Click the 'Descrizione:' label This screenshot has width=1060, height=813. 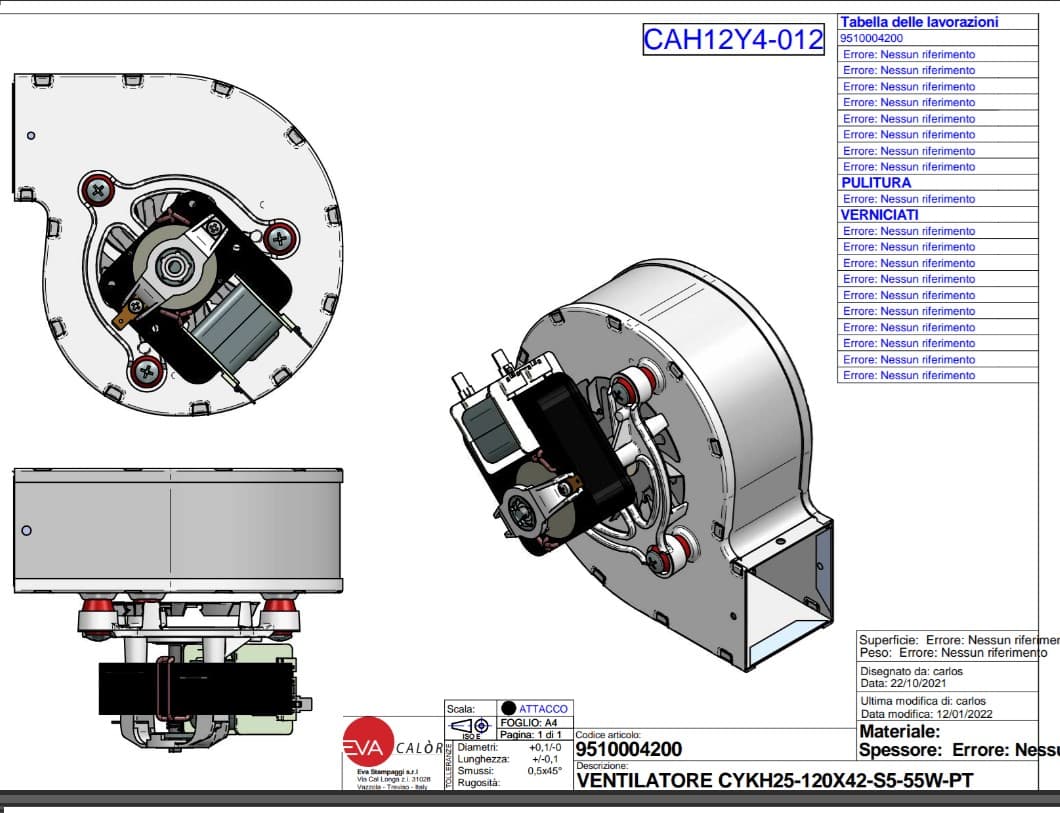[602, 766]
